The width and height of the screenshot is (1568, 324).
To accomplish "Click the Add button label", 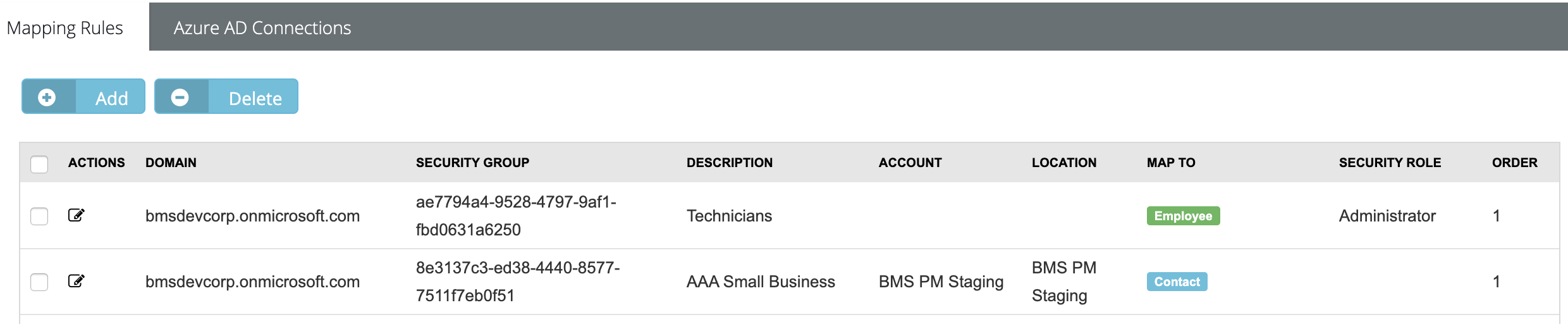I will (x=112, y=98).
